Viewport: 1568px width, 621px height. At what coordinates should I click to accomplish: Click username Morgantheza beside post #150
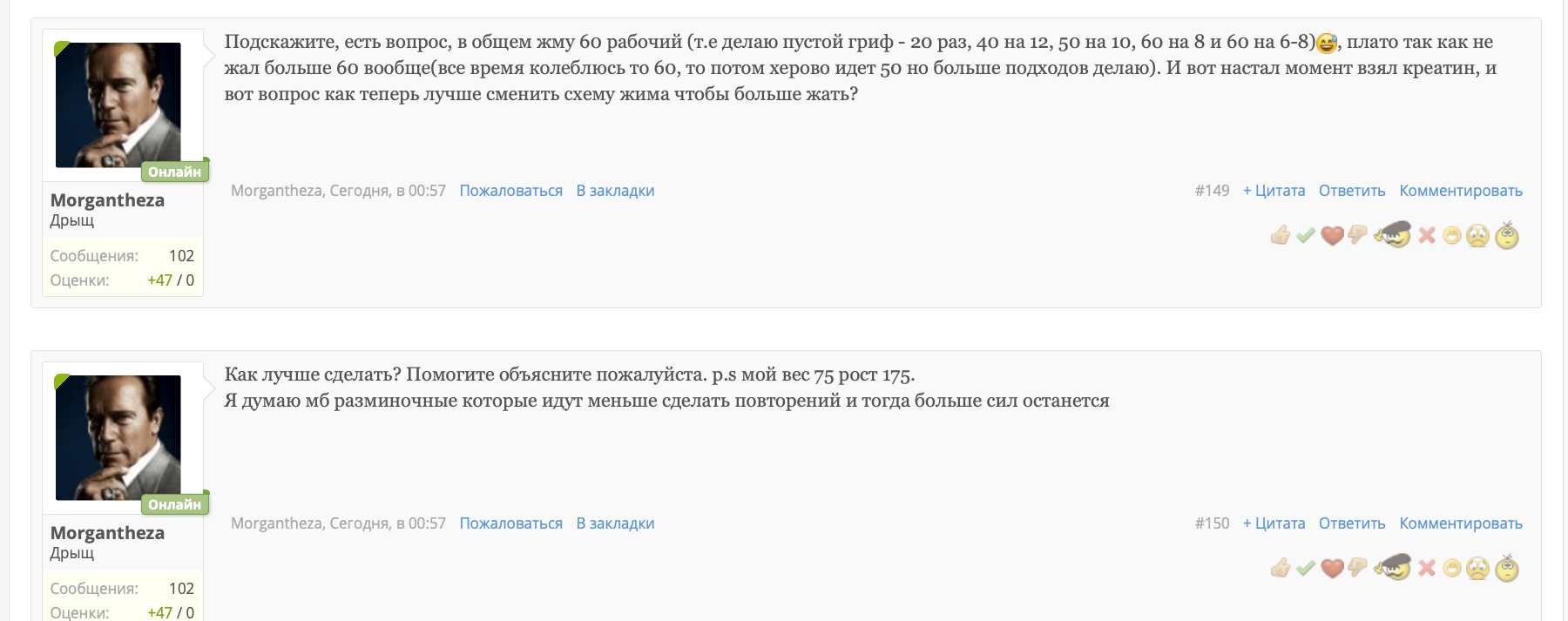point(107,533)
